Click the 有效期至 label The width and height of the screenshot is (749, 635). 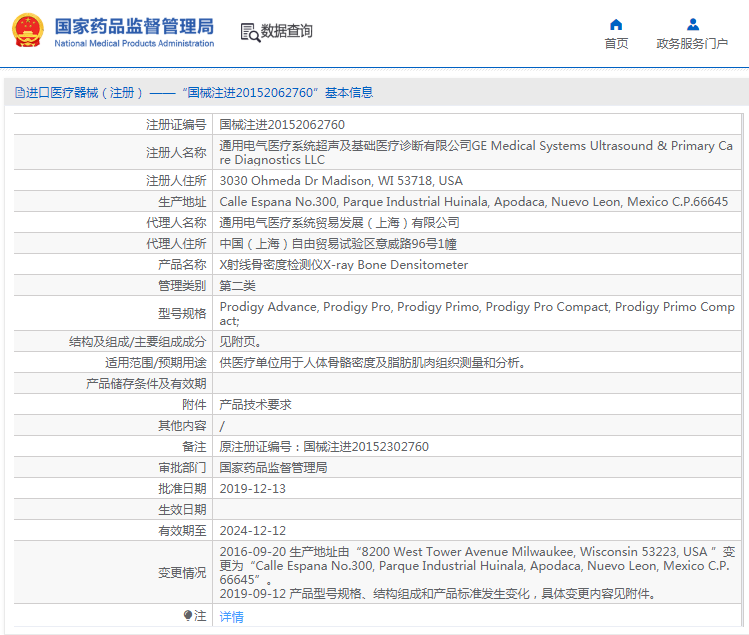tap(182, 531)
